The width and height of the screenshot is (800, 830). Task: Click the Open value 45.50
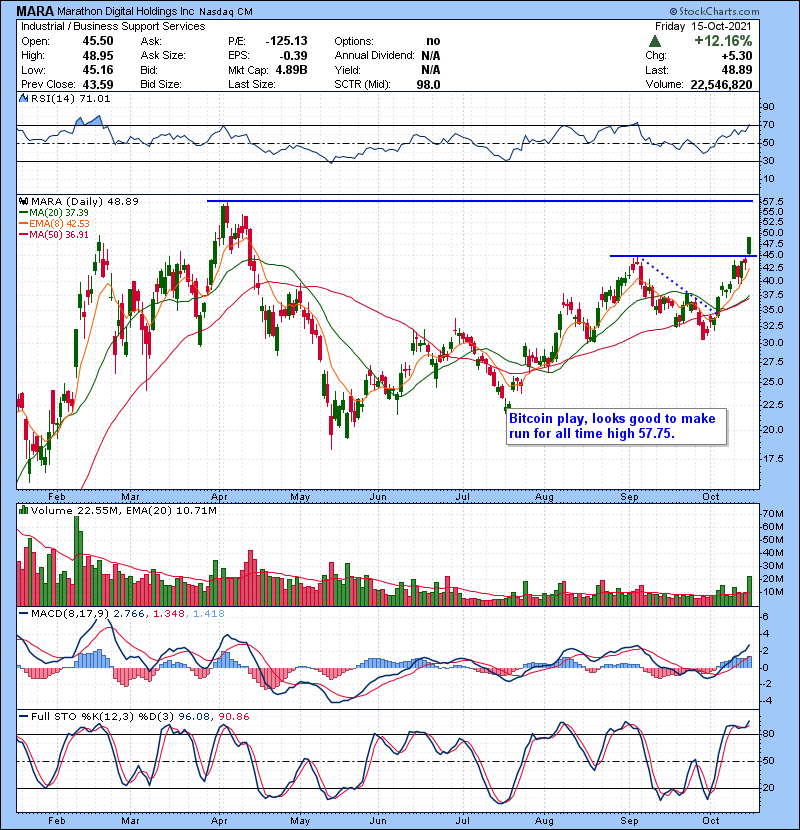(x=98, y=41)
